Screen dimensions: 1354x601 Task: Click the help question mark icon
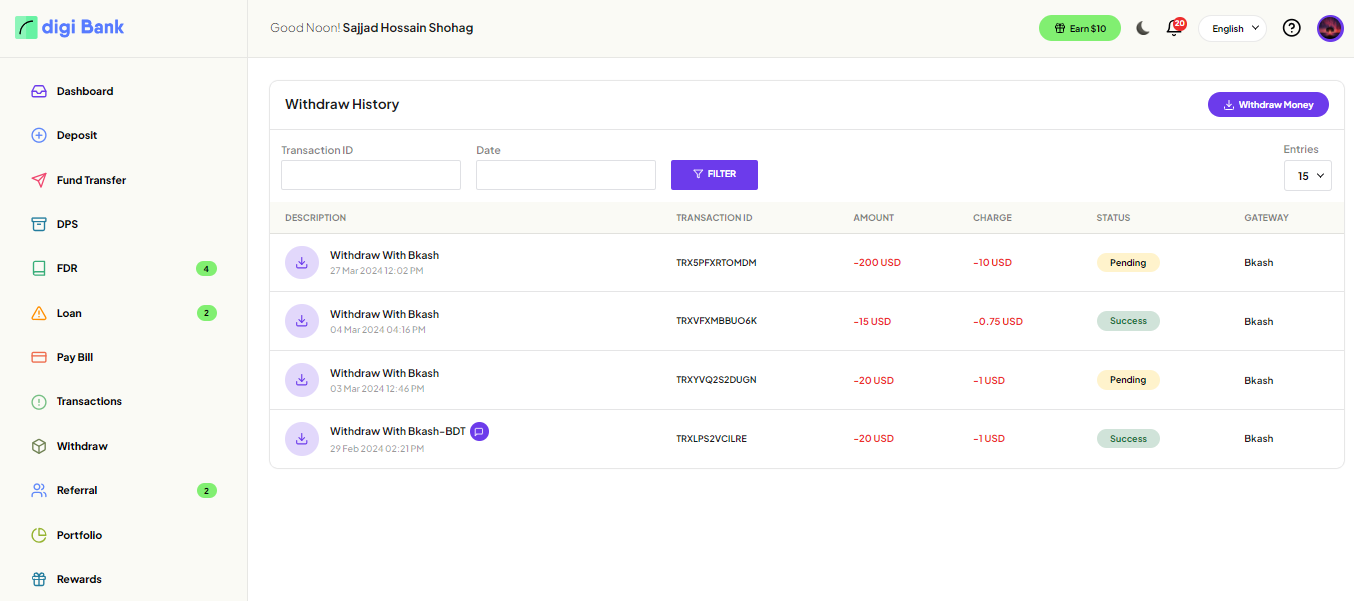click(1291, 28)
